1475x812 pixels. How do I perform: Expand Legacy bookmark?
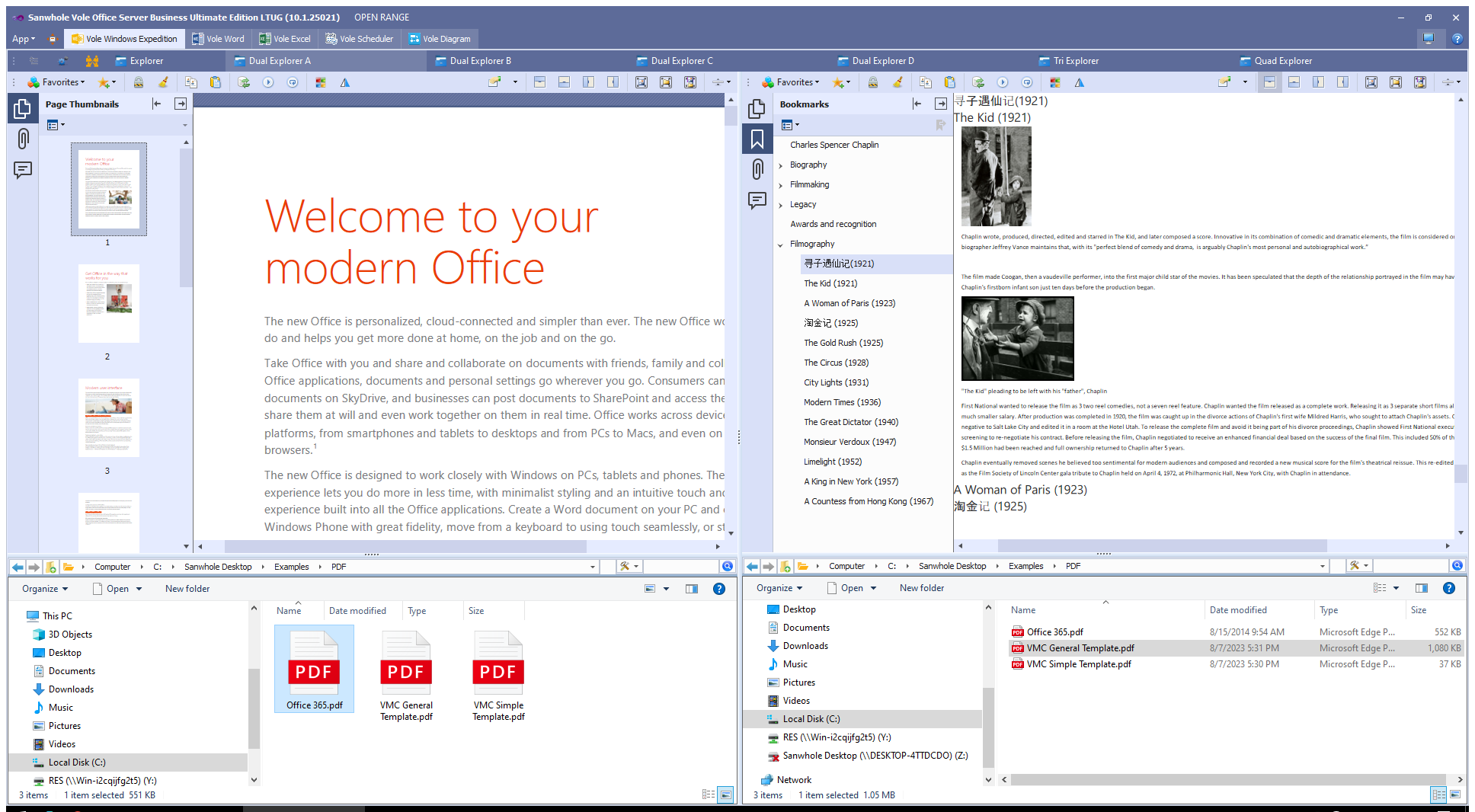[x=781, y=205]
